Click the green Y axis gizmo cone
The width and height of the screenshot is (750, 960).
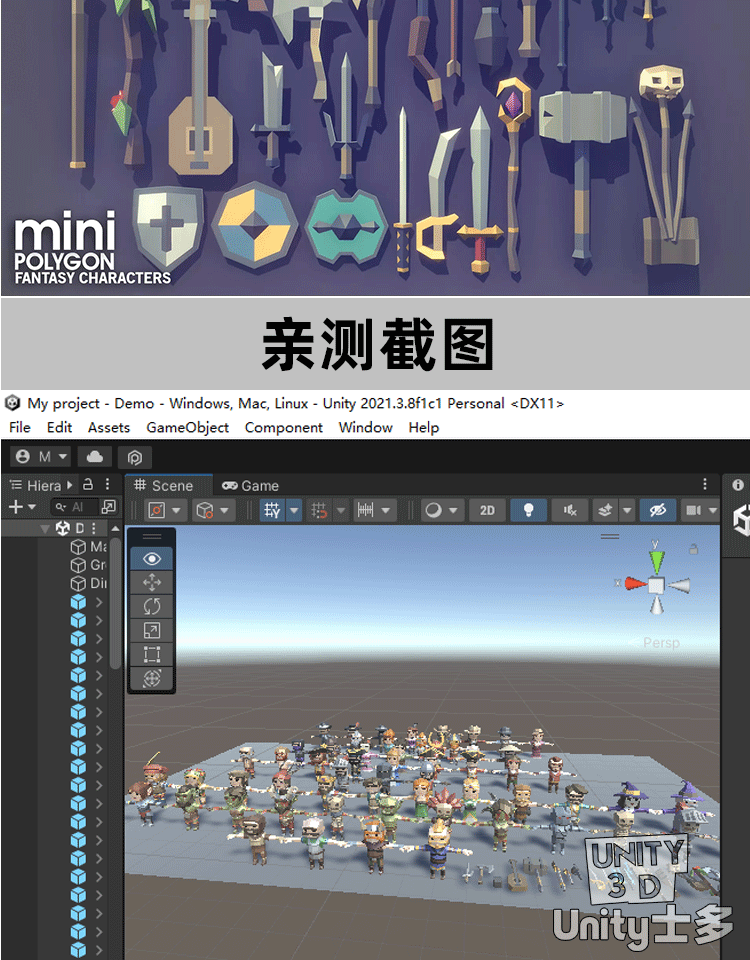[656, 560]
